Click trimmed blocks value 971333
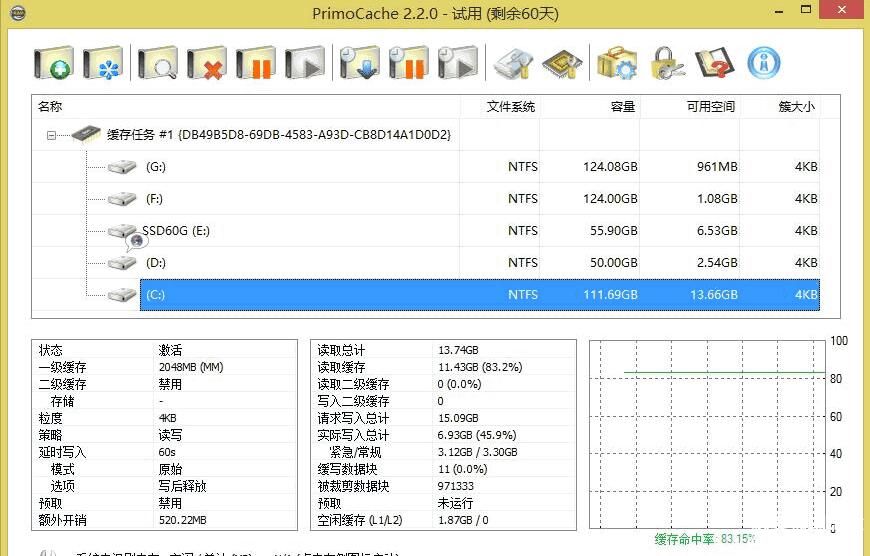870x556 pixels. coord(455,486)
